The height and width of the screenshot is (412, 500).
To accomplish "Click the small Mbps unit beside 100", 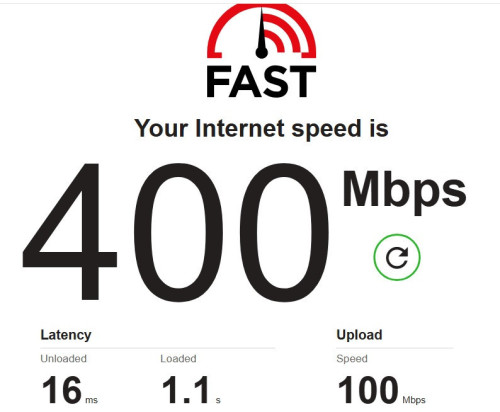I will coord(414,400).
